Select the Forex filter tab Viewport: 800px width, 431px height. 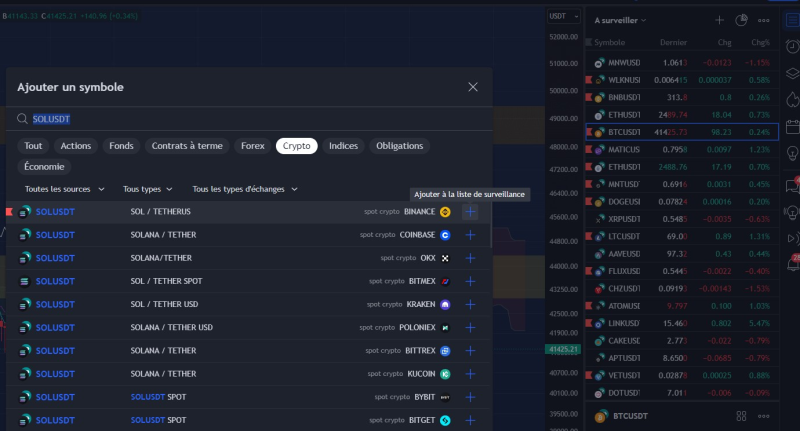253,146
